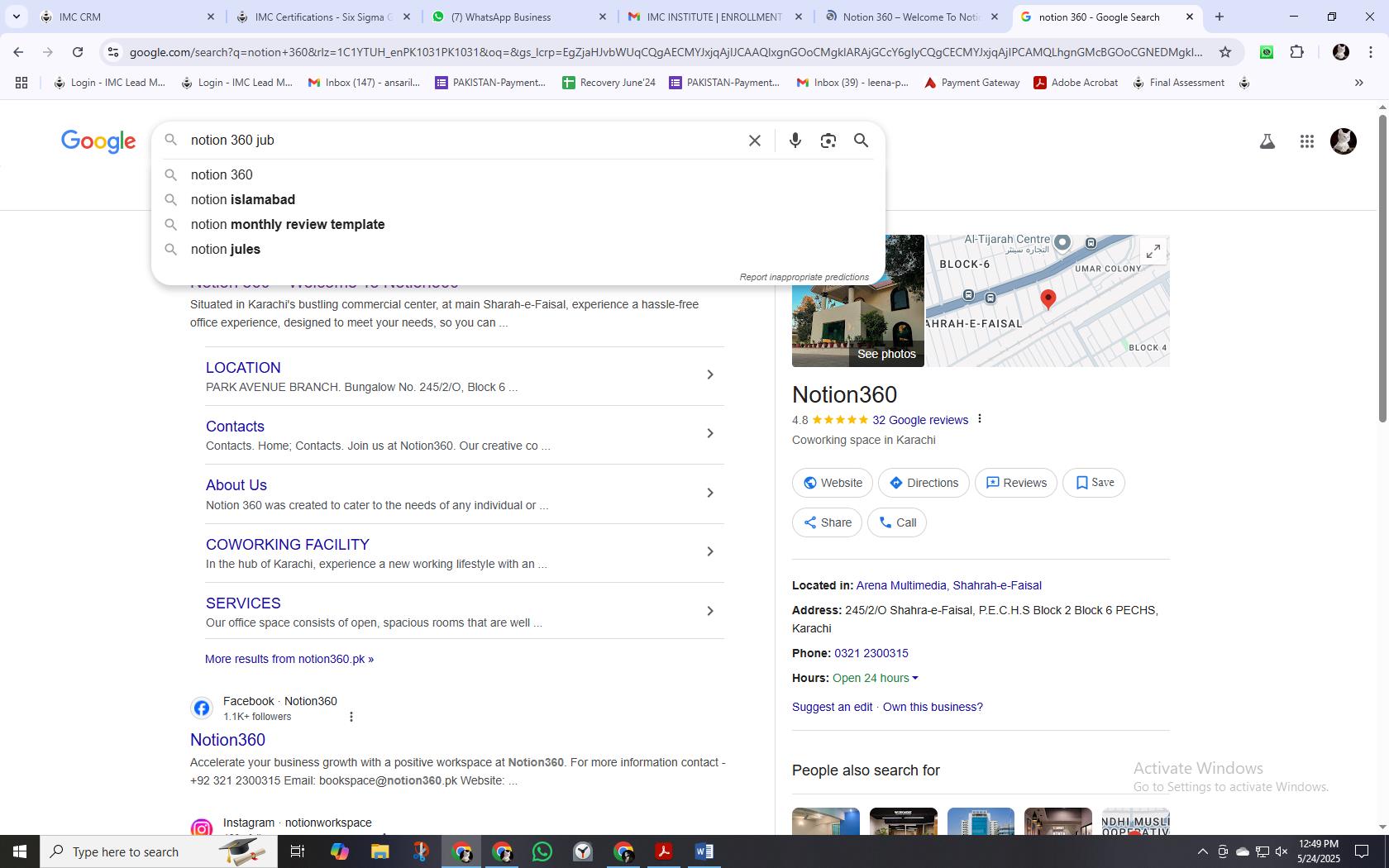Open 32 Google reviews link

920,420
